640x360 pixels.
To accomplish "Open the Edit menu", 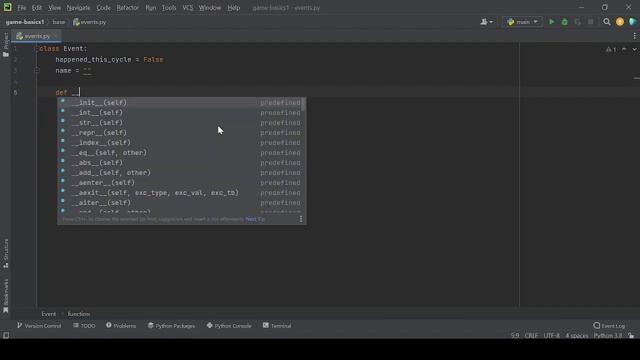I will 37,8.
